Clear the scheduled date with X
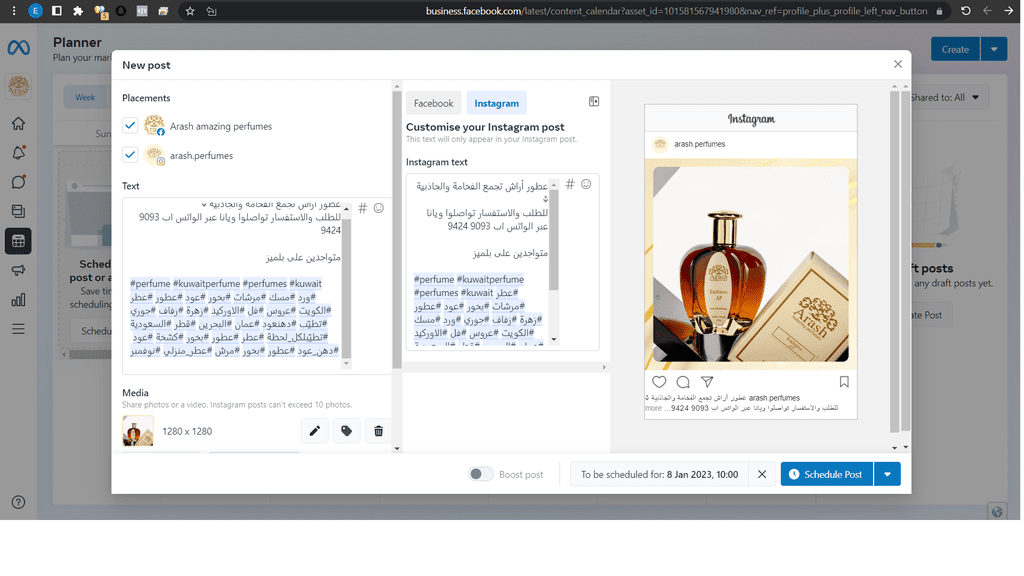1024x576 pixels. point(761,475)
